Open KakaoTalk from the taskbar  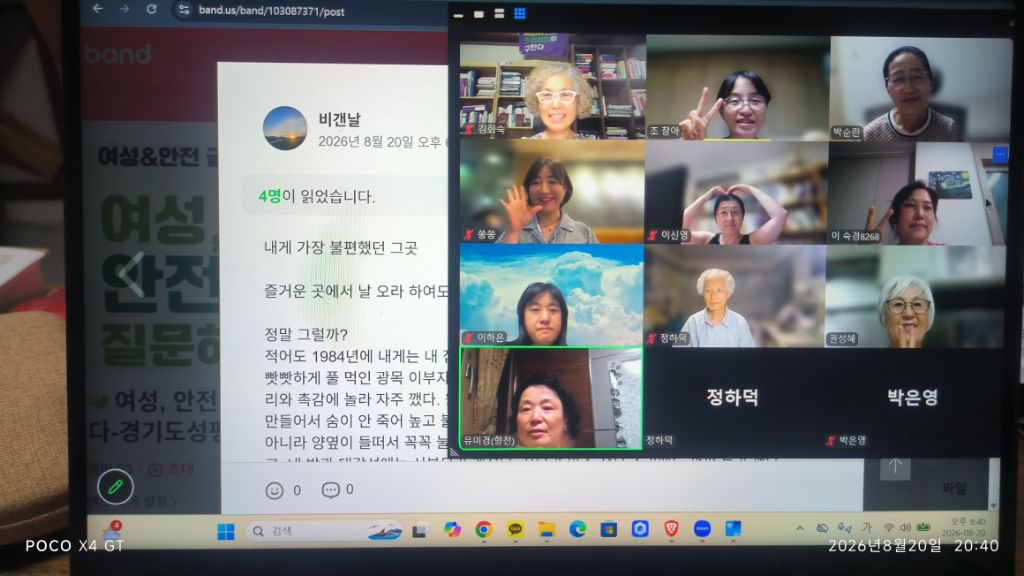515,530
